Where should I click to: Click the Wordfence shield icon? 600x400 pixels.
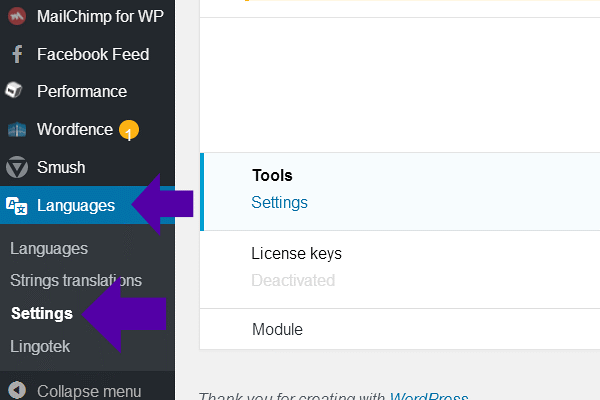click(x=16, y=129)
